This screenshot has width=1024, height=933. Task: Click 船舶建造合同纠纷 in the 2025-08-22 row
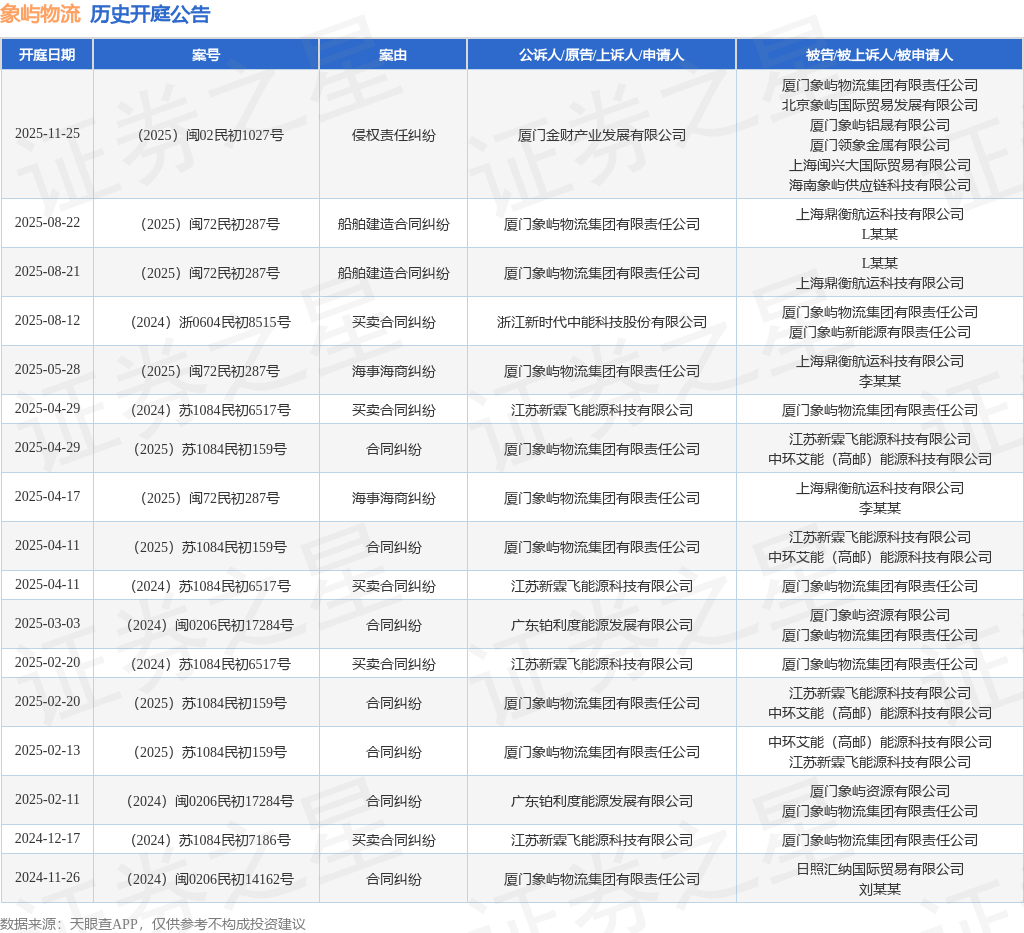393,224
